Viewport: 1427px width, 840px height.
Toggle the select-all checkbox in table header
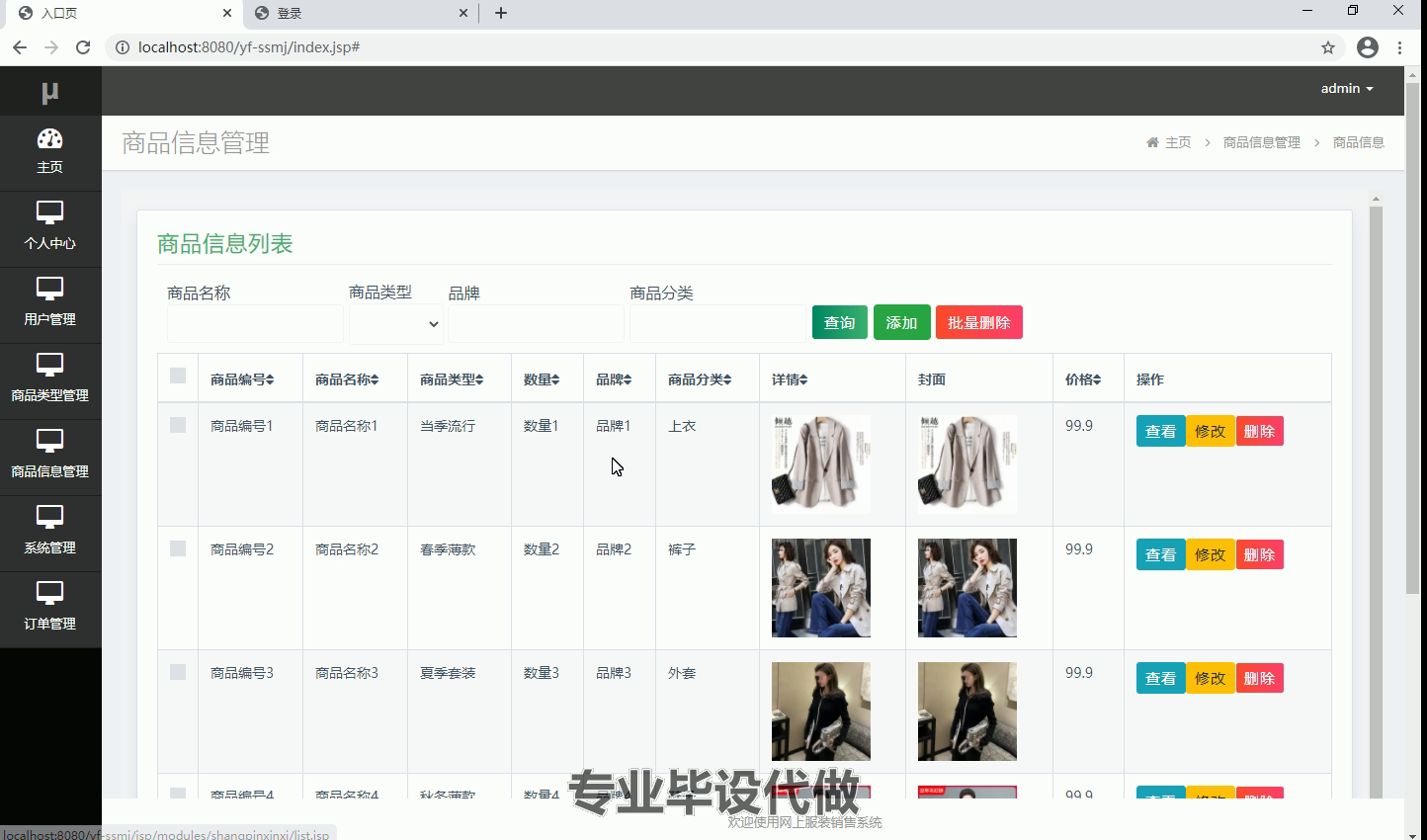click(178, 376)
